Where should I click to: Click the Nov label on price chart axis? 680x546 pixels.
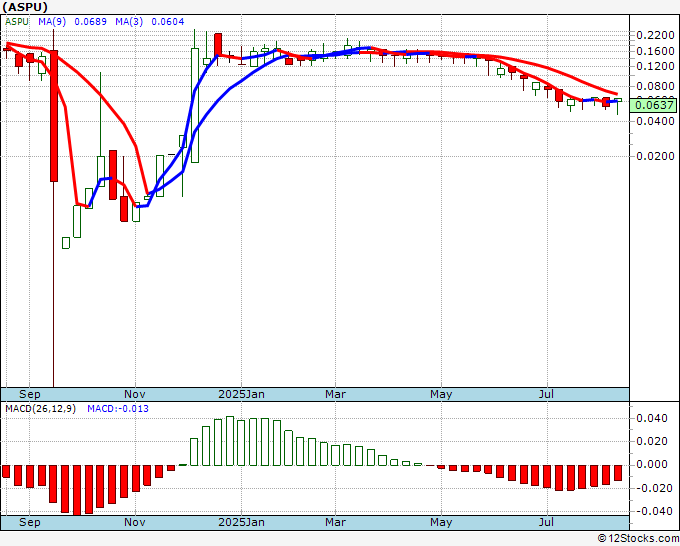tap(135, 394)
